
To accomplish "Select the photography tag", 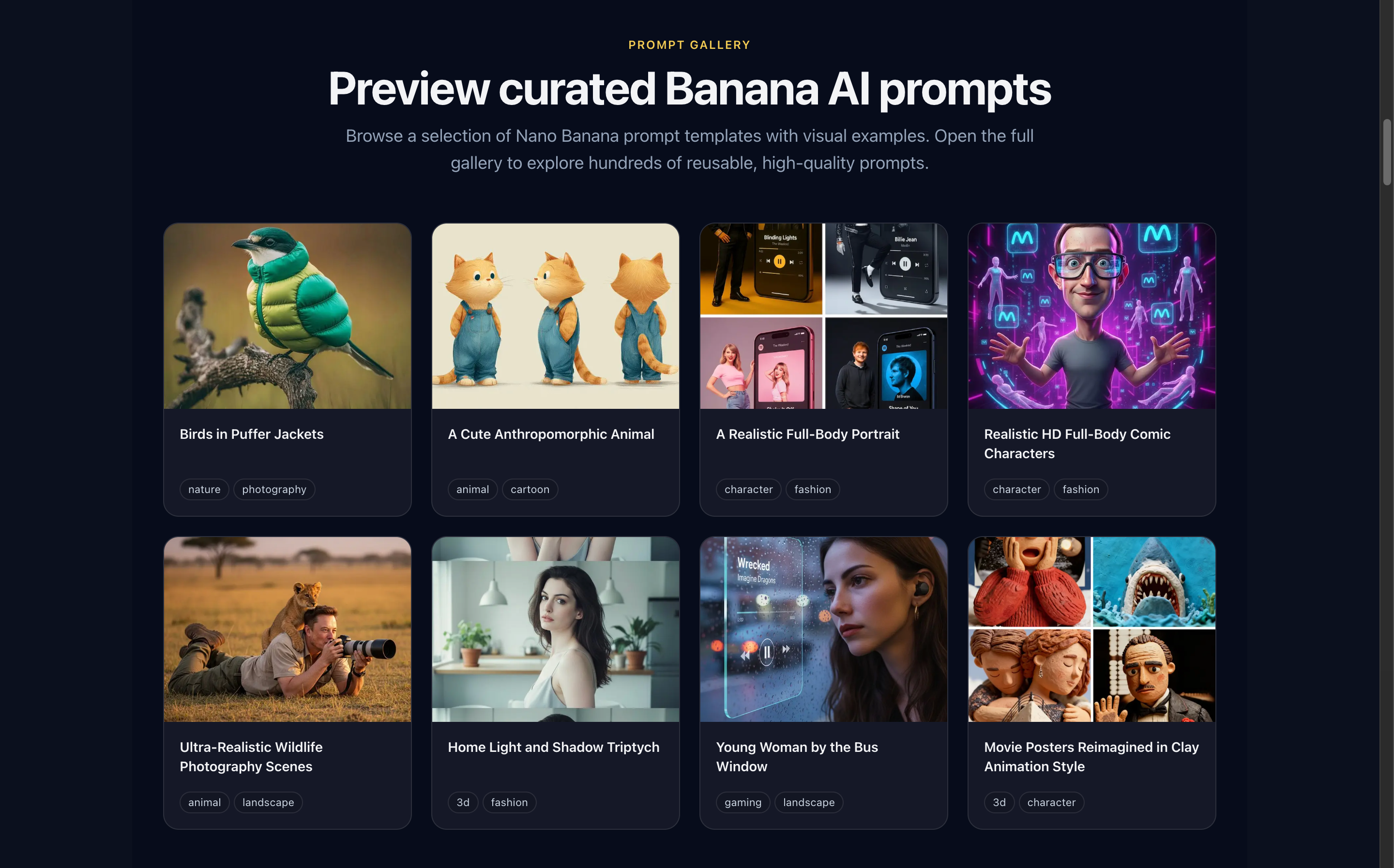I will [274, 489].
